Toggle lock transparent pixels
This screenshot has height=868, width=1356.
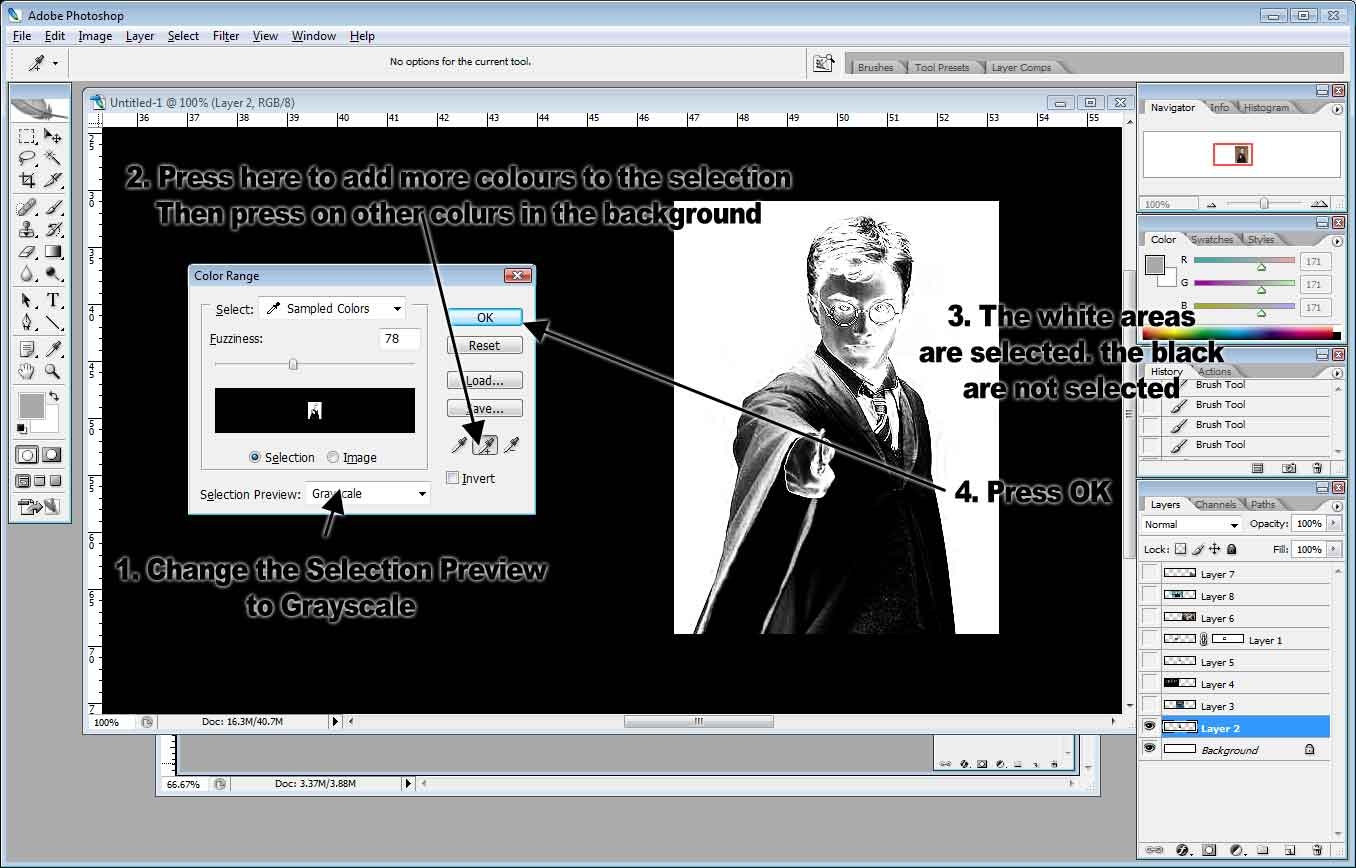tap(1180, 549)
